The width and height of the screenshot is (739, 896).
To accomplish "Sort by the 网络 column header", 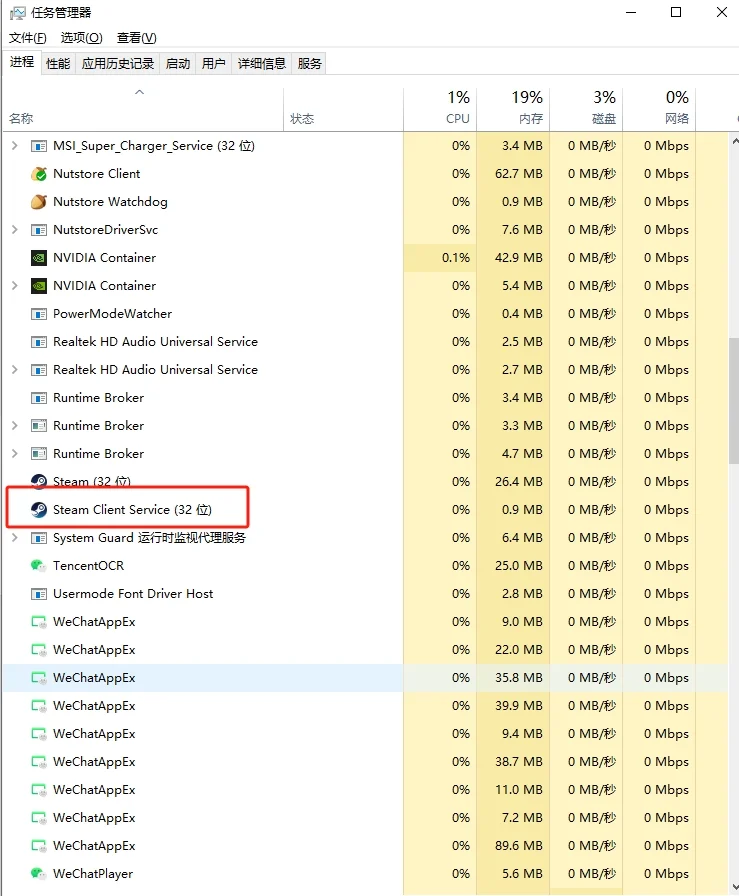I will tap(660, 110).
